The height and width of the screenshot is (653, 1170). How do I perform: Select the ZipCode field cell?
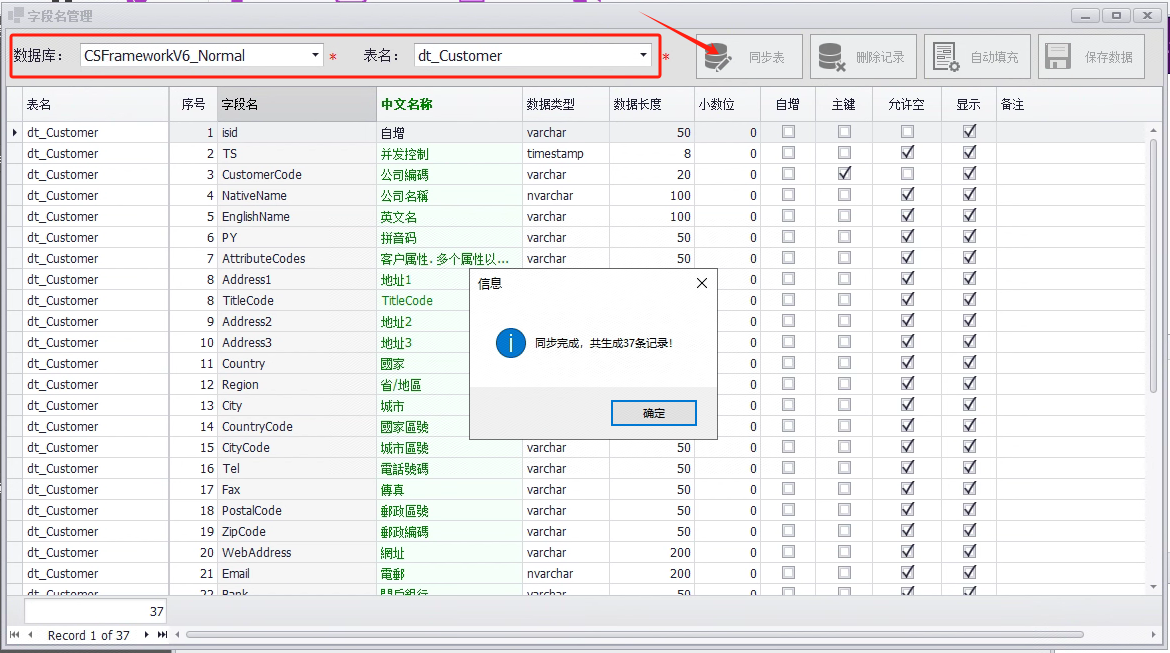296,531
